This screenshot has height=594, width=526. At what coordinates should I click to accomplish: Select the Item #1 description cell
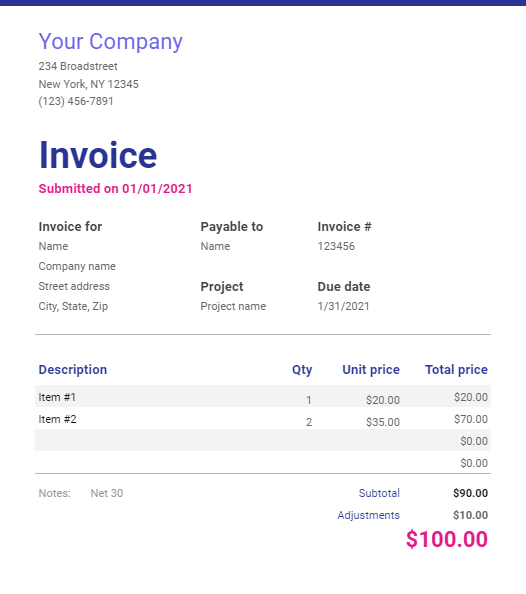(57, 397)
